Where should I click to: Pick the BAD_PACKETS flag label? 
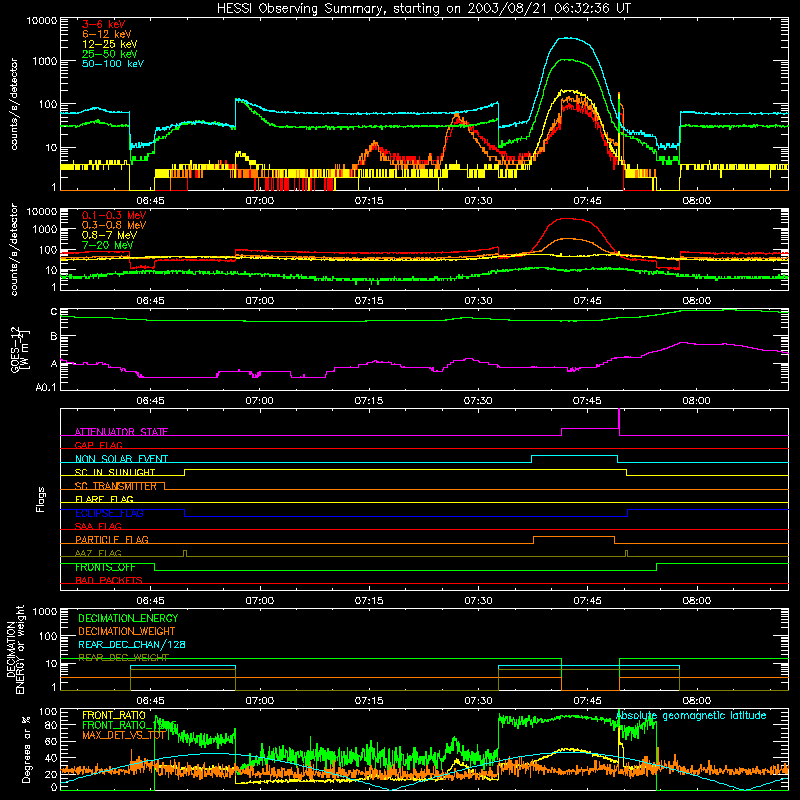point(109,581)
